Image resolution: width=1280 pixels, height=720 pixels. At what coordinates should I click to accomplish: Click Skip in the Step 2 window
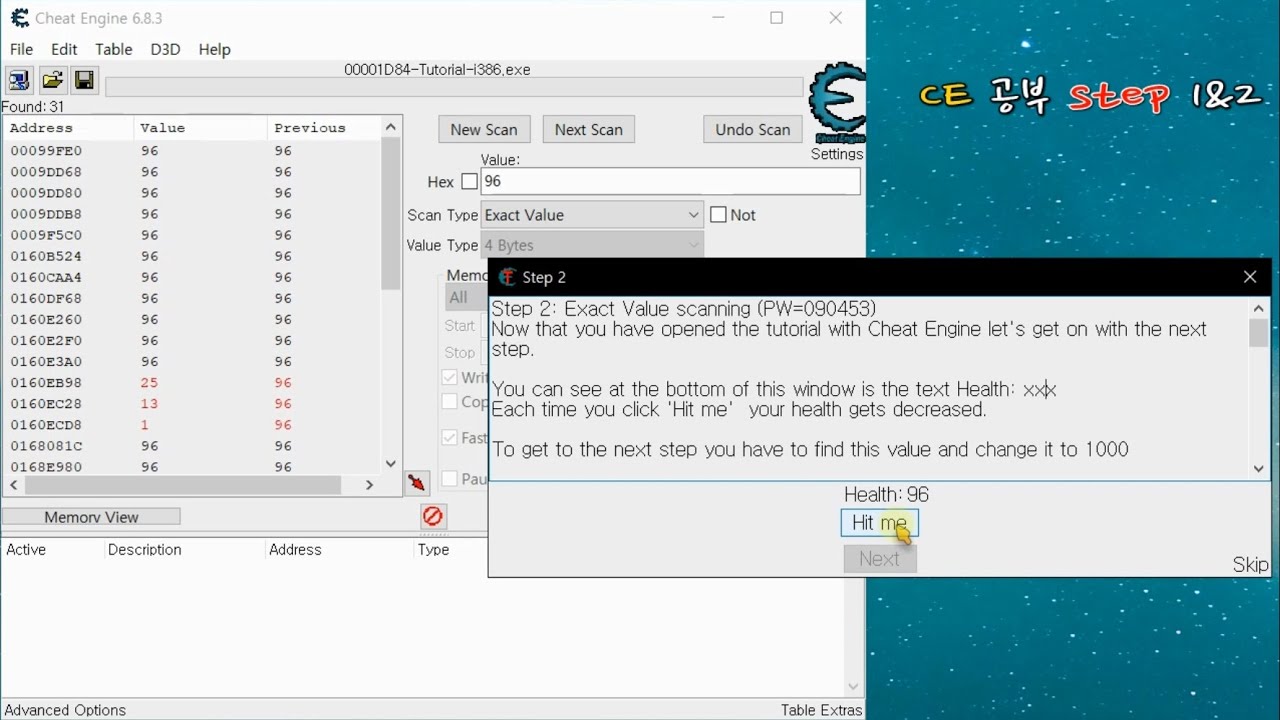coord(1250,565)
